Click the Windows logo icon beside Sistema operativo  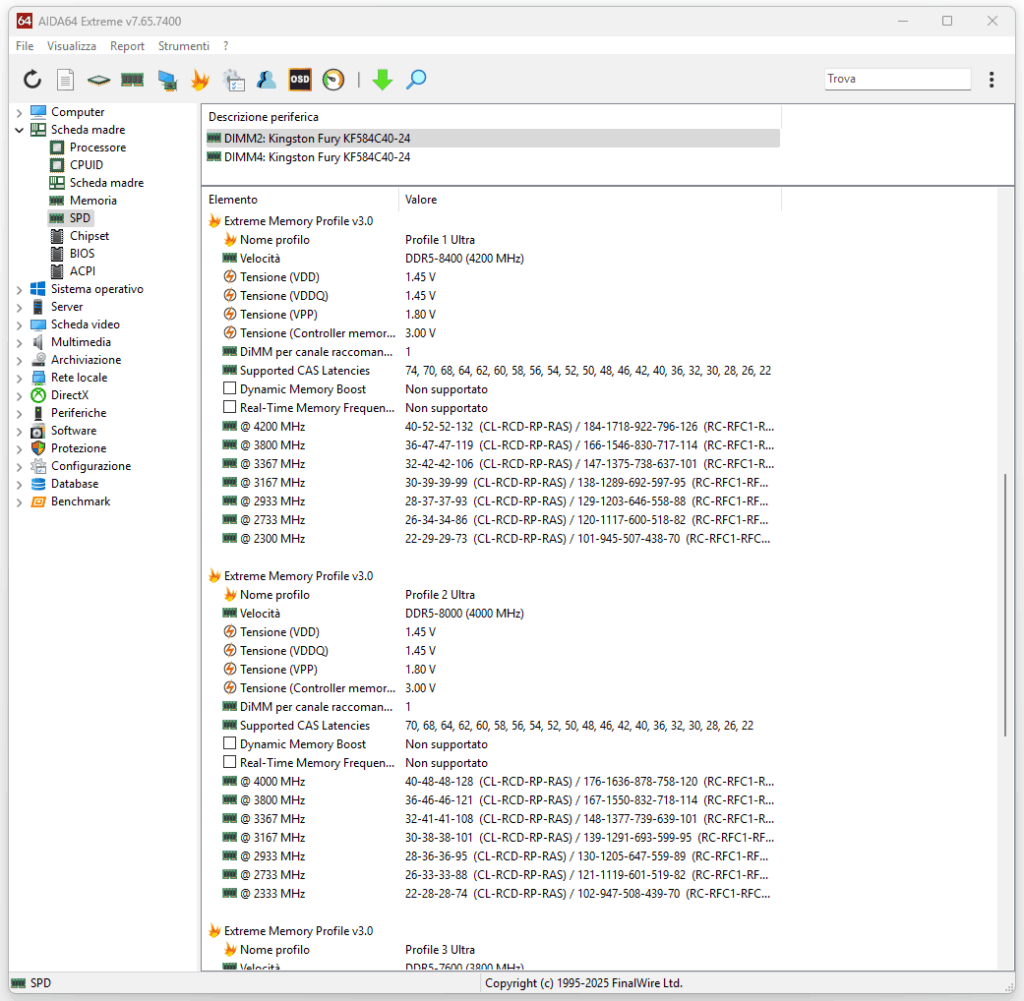(x=39, y=289)
